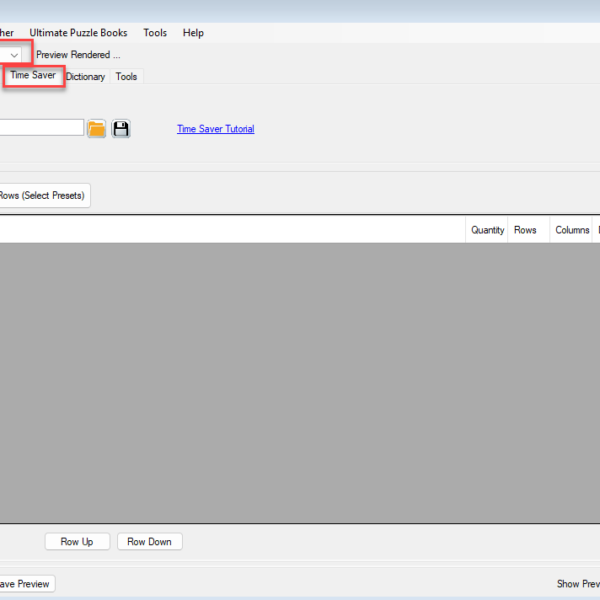
Task: Click the Rows column header
Action: (525, 230)
